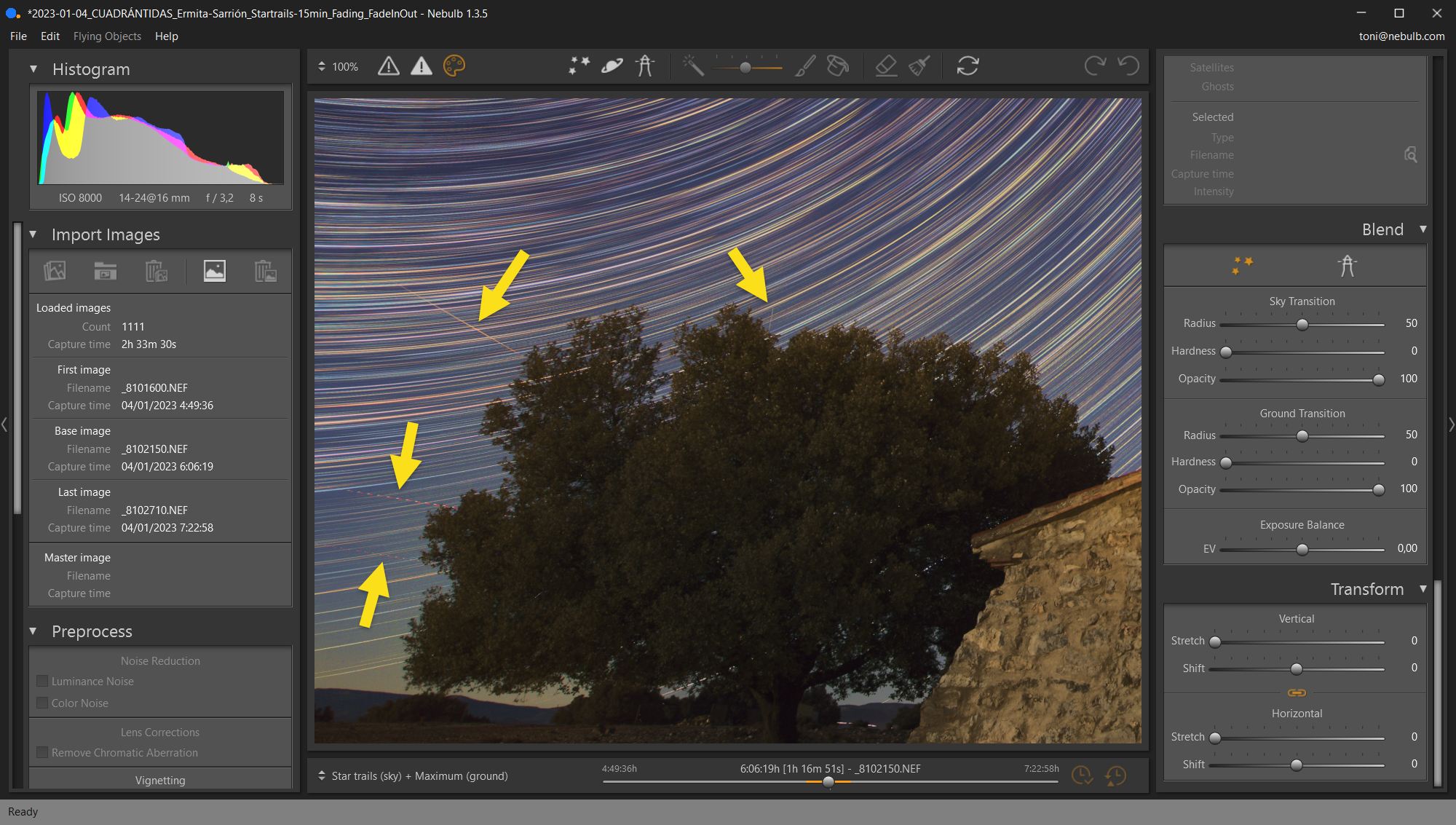The image size is (1456, 825).
Task: Open the orange color palette tool
Action: (x=454, y=66)
